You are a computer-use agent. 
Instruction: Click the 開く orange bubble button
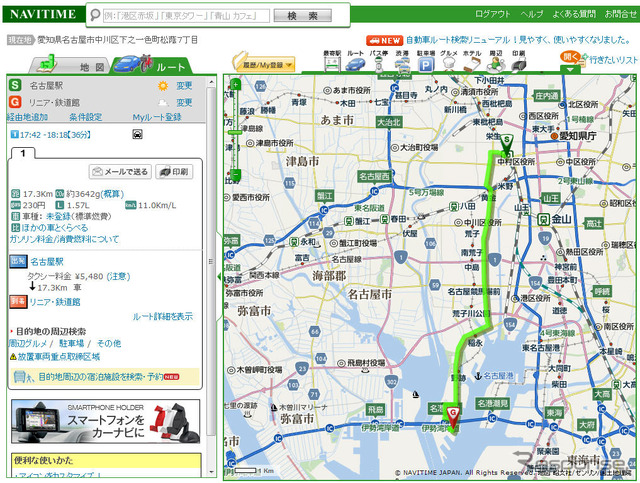pyautogui.click(x=570, y=57)
